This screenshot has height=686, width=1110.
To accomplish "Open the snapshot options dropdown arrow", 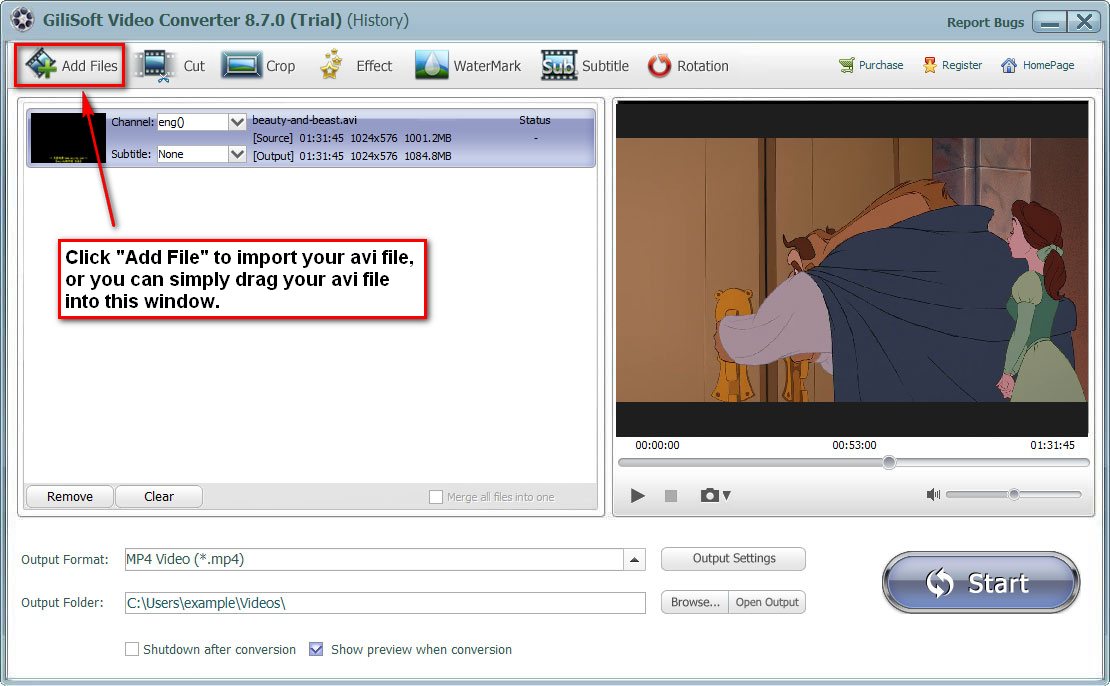I will (727, 496).
